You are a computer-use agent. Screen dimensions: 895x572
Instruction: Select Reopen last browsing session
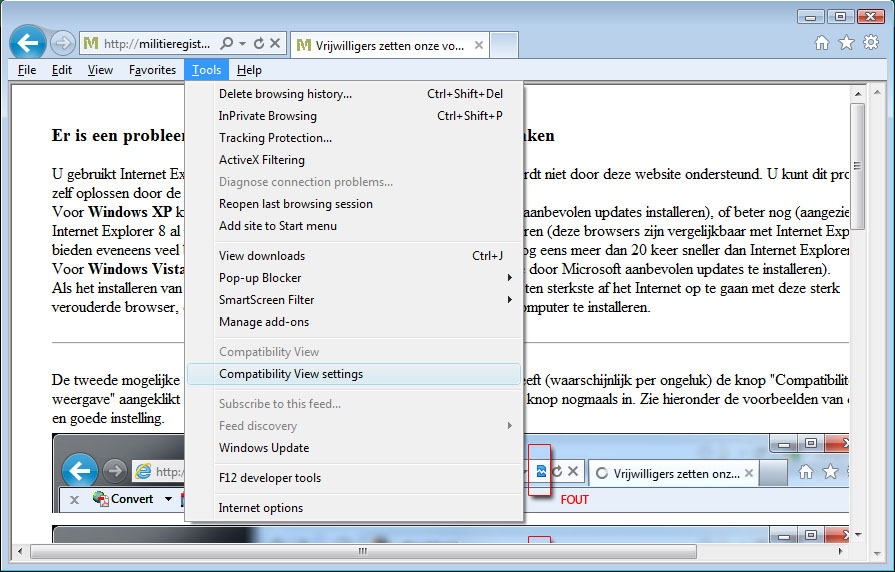pos(354,204)
